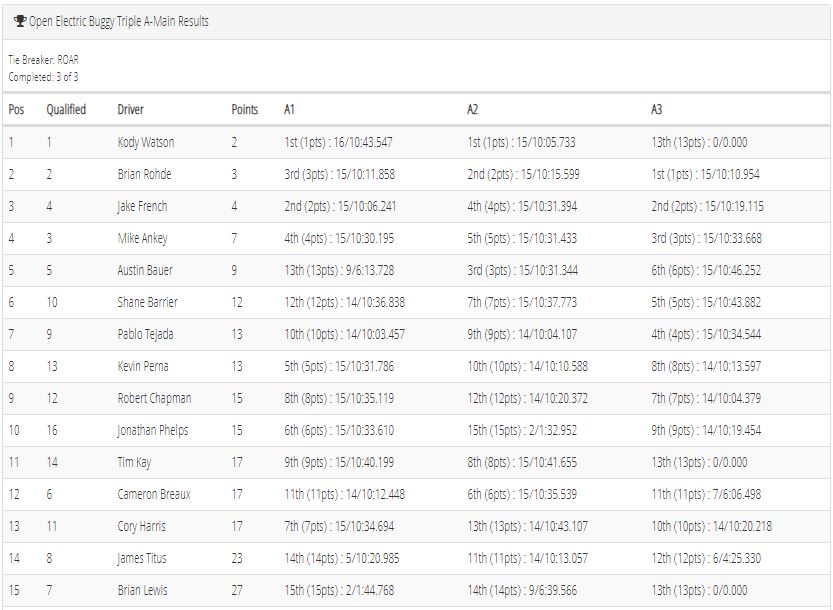This screenshot has width=833, height=610.
Task: Select the Pos column header
Action: pyautogui.click(x=16, y=109)
